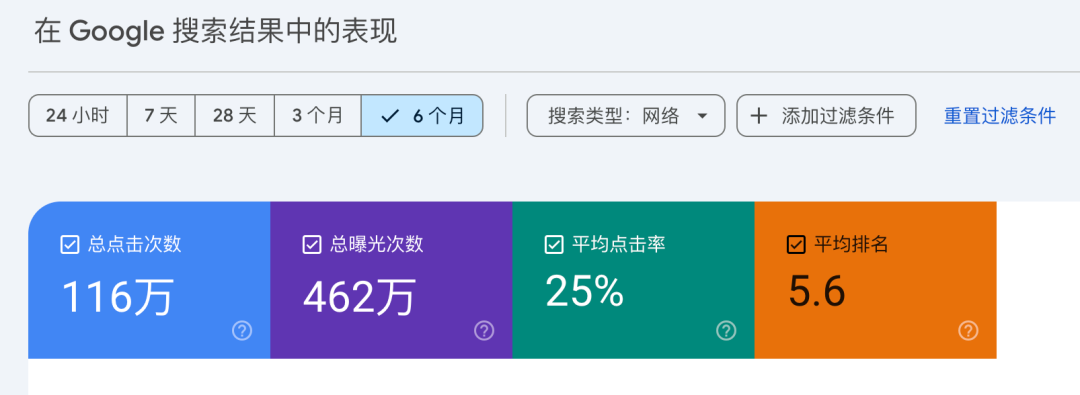Uncheck the 总点击次数 checkbox
1080x395 pixels.
click(70, 245)
